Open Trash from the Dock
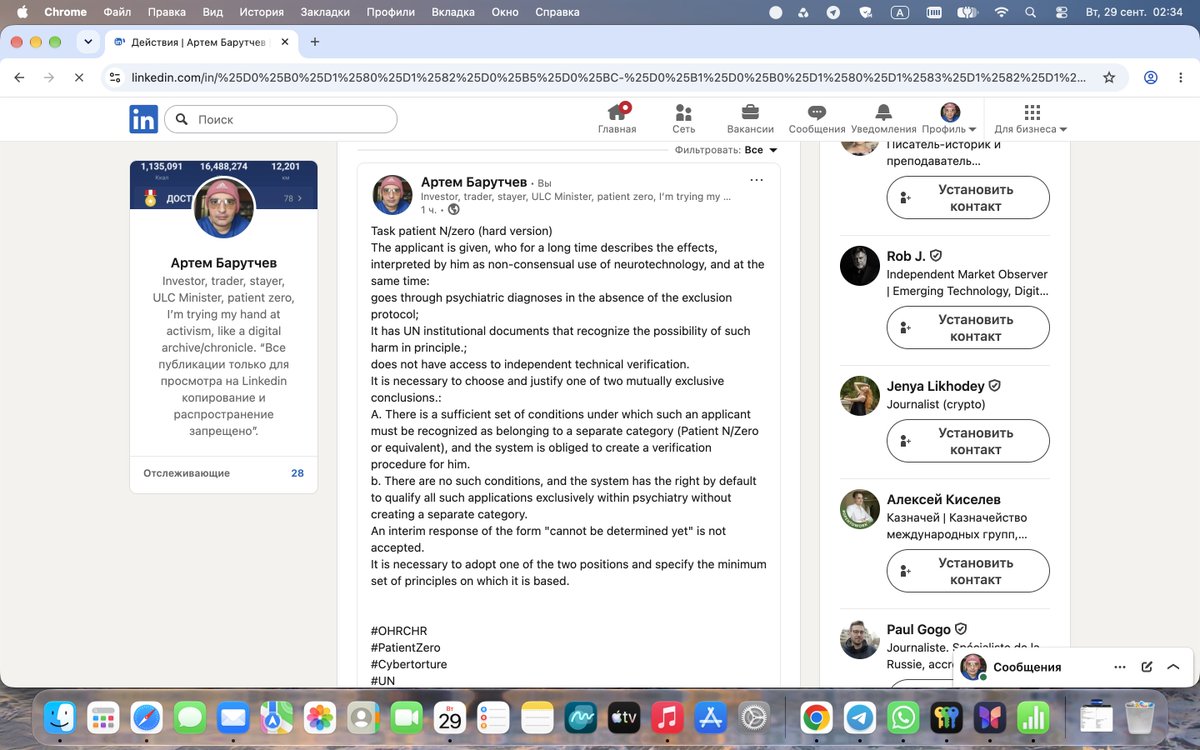Image resolution: width=1200 pixels, height=750 pixels. click(x=1140, y=717)
